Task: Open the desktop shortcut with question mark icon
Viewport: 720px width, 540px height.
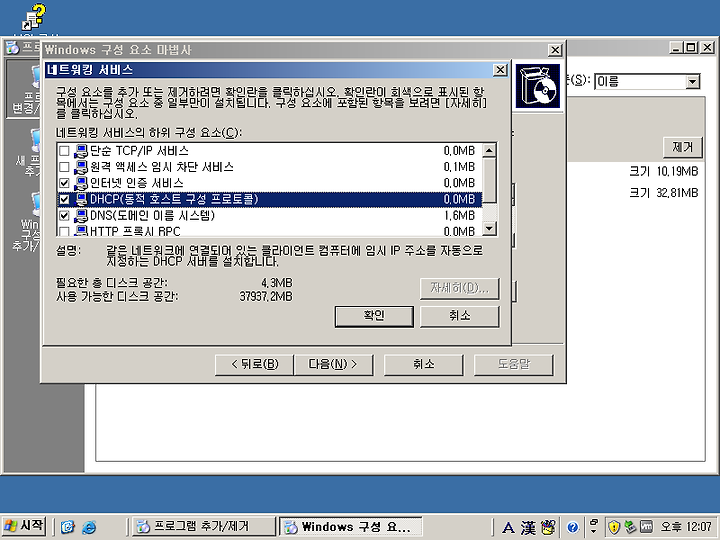Action: [x=34, y=17]
